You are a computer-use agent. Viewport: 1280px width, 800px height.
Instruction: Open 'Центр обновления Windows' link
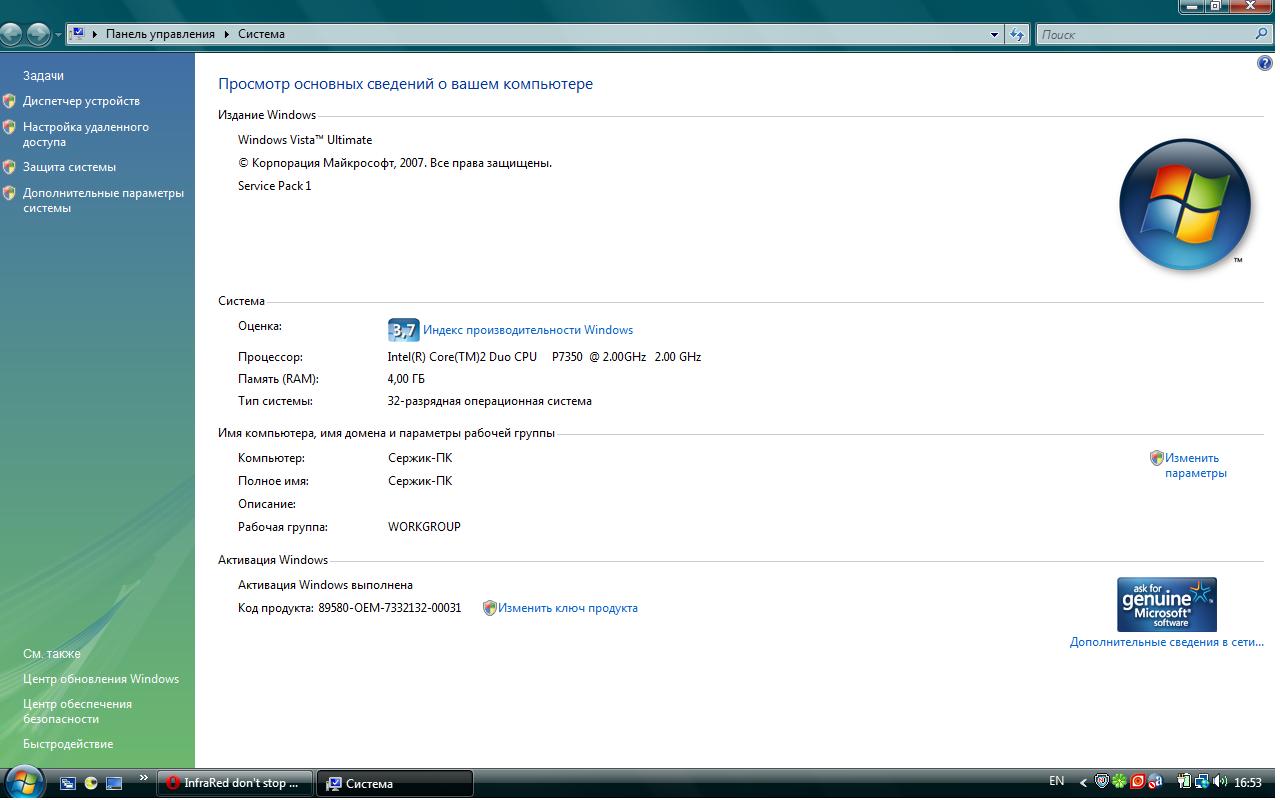pyautogui.click(x=101, y=679)
